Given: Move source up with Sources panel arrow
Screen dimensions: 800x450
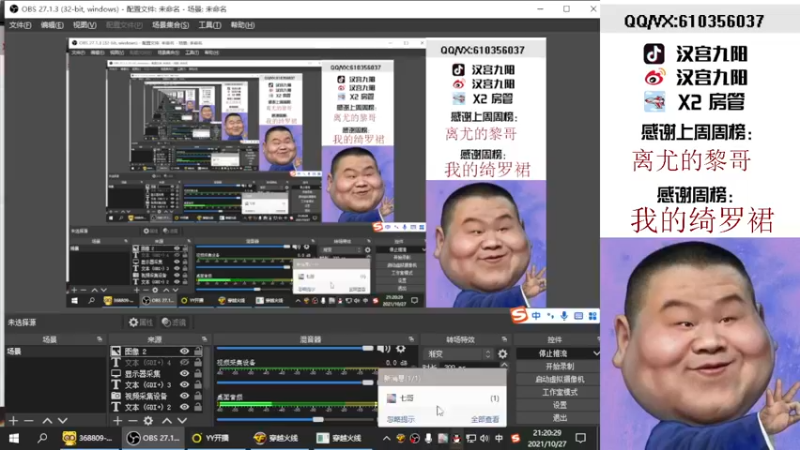Looking at the screenshot, I should pos(167,421).
